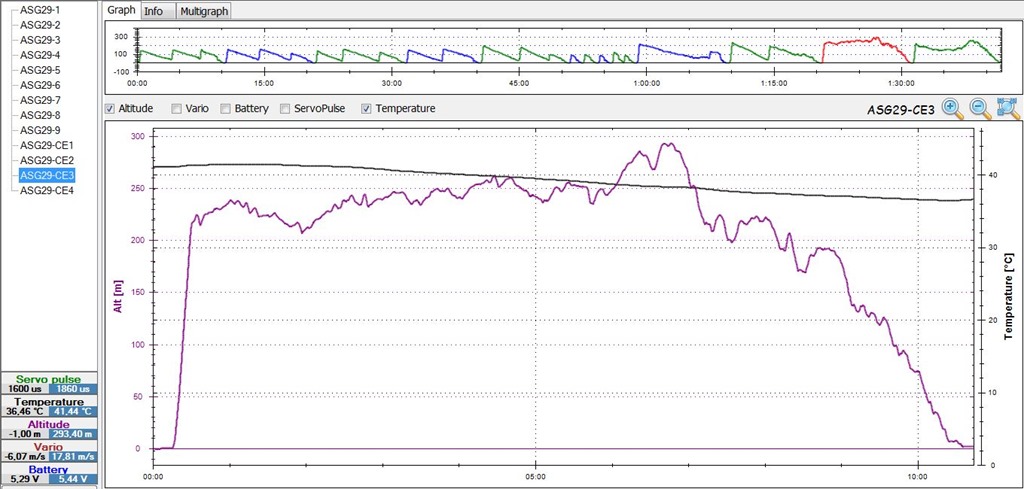Choose the ASG29-9 flight entry
The width and height of the screenshot is (1024, 489).
click(40, 130)
